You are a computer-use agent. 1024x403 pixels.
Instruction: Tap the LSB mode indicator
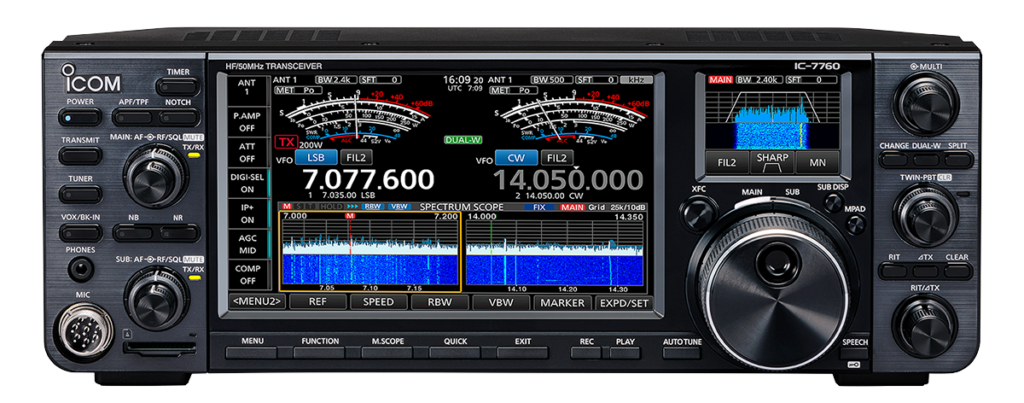click(316, 157)
